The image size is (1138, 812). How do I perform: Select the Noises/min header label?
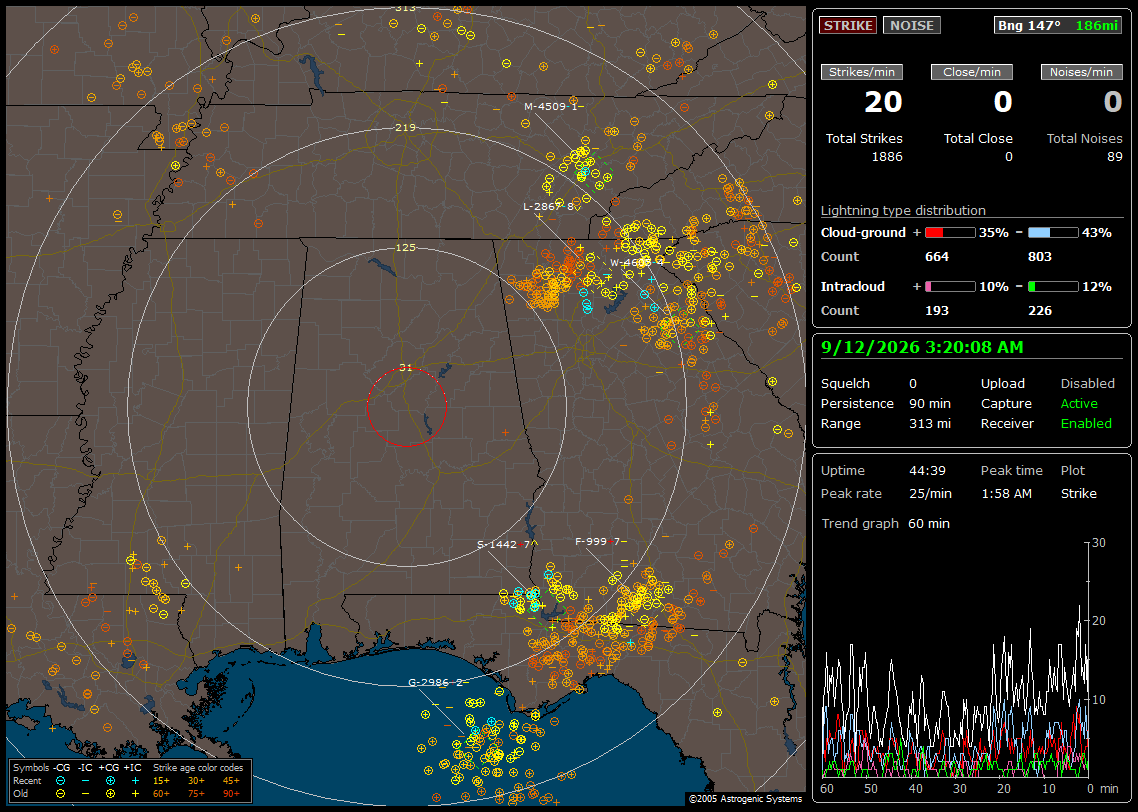[x=1081, y=72]
